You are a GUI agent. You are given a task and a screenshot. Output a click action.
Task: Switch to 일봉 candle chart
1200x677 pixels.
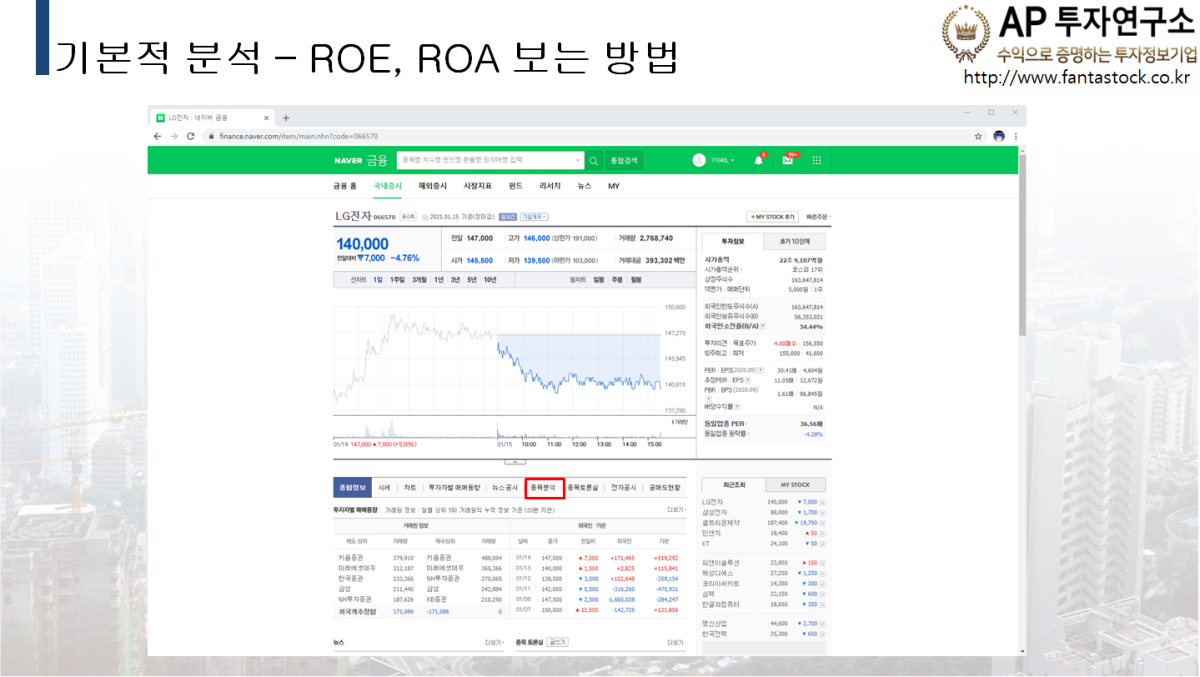point(599,280)
